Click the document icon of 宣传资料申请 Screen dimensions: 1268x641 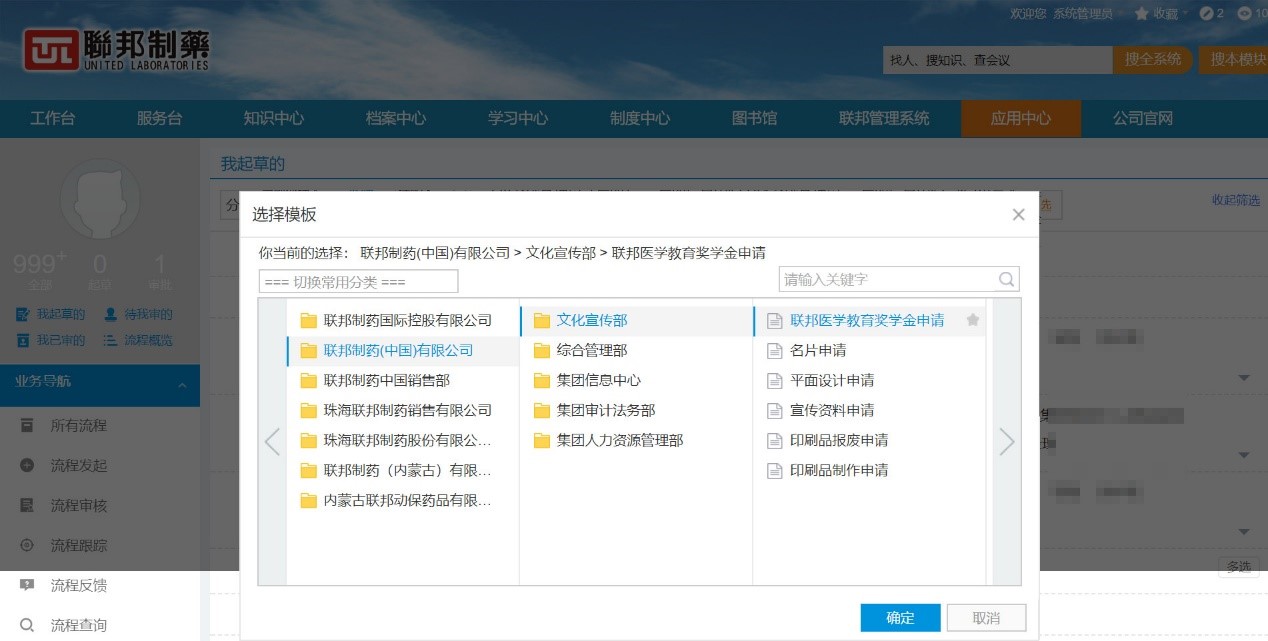tap(774, 411)
